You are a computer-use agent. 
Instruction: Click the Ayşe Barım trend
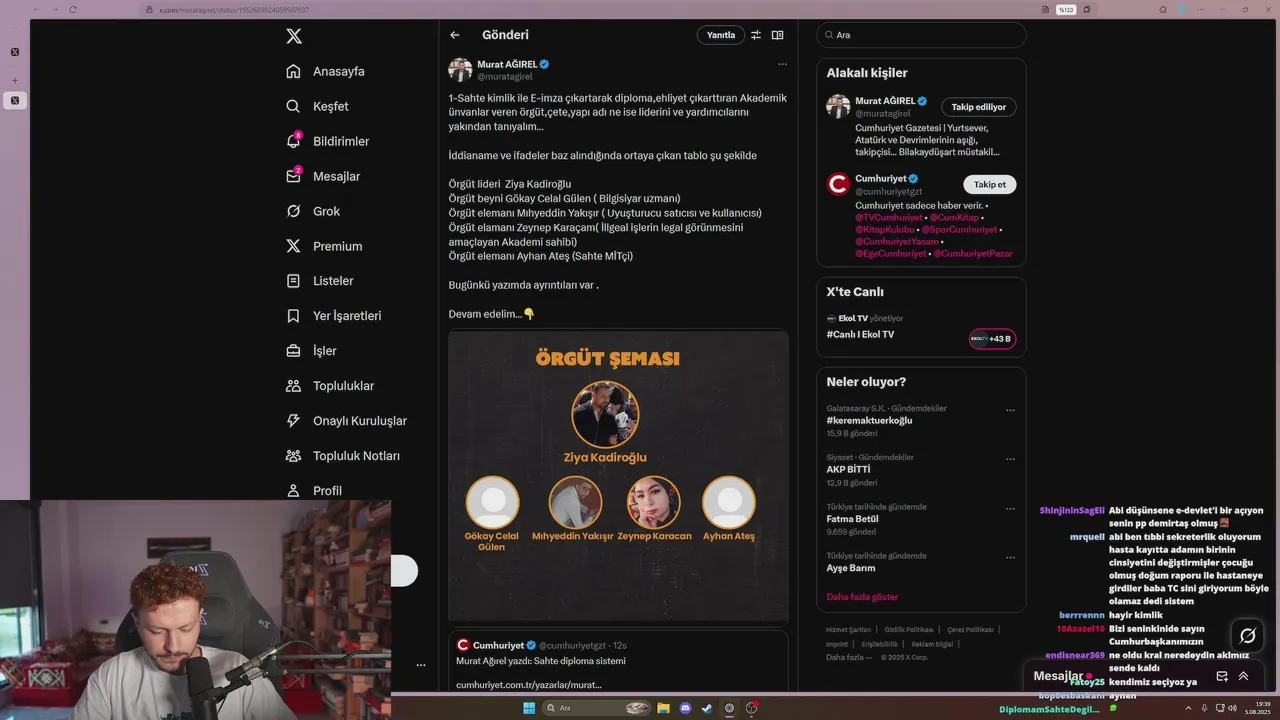850,568
